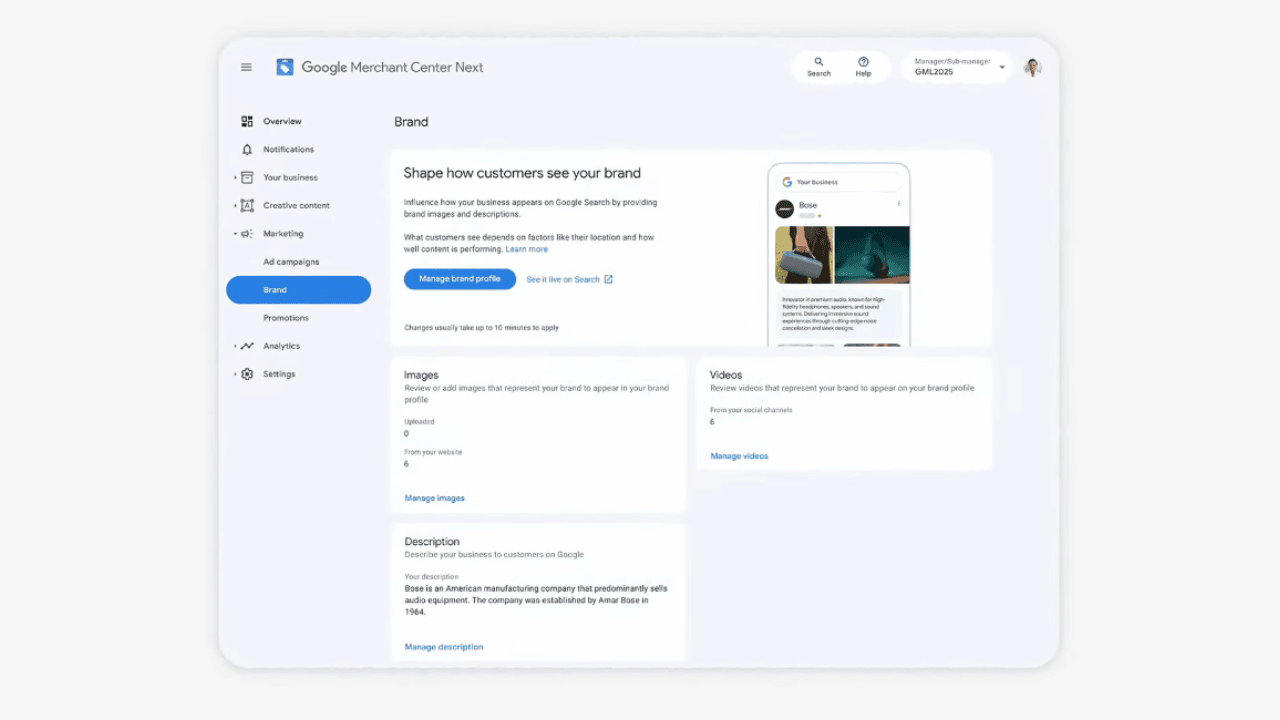The image size is (1280, 720).
Task: Click the Notifications bell icon
Action: (247, 149)
